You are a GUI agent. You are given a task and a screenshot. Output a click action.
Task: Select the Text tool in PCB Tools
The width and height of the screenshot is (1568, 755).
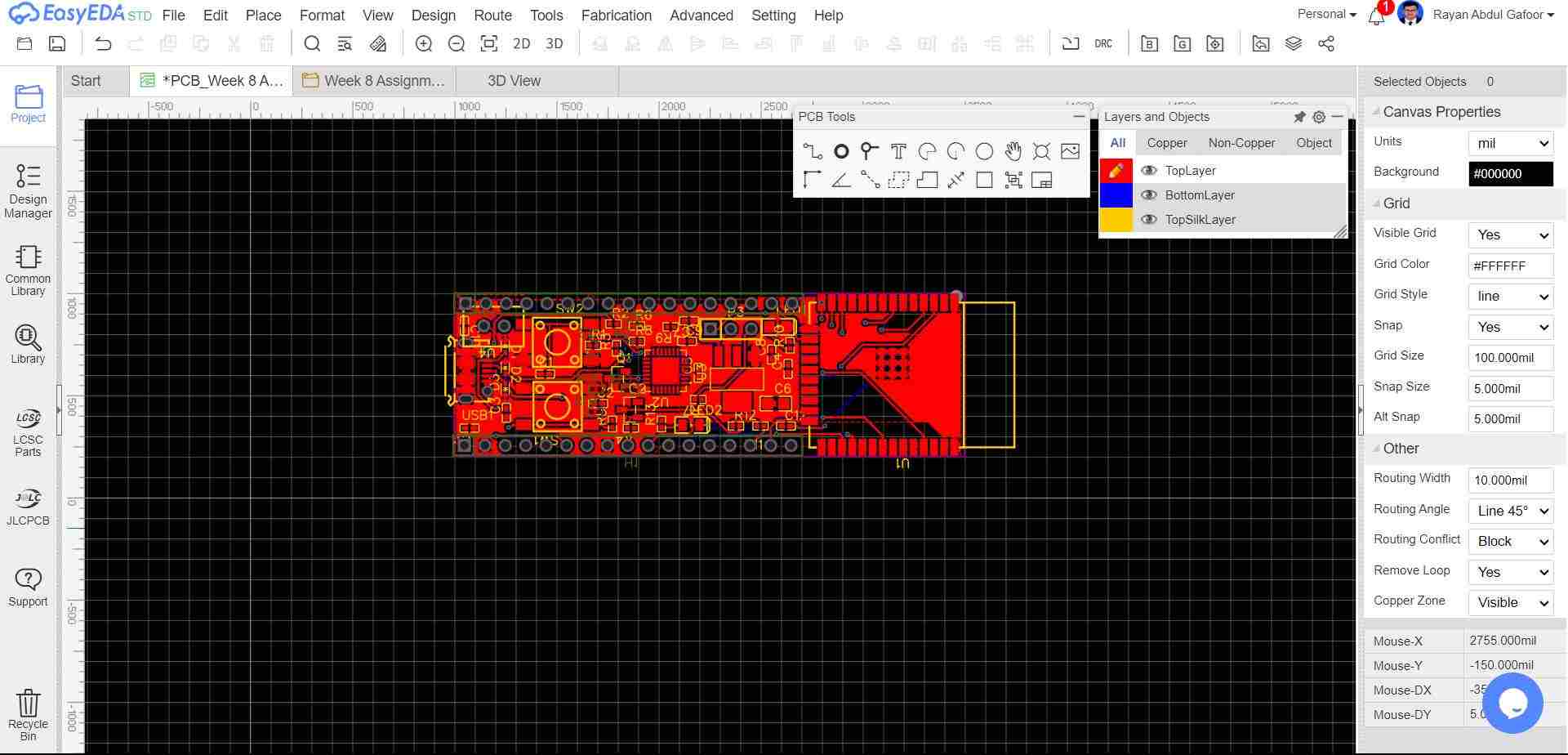pos(898,151)
